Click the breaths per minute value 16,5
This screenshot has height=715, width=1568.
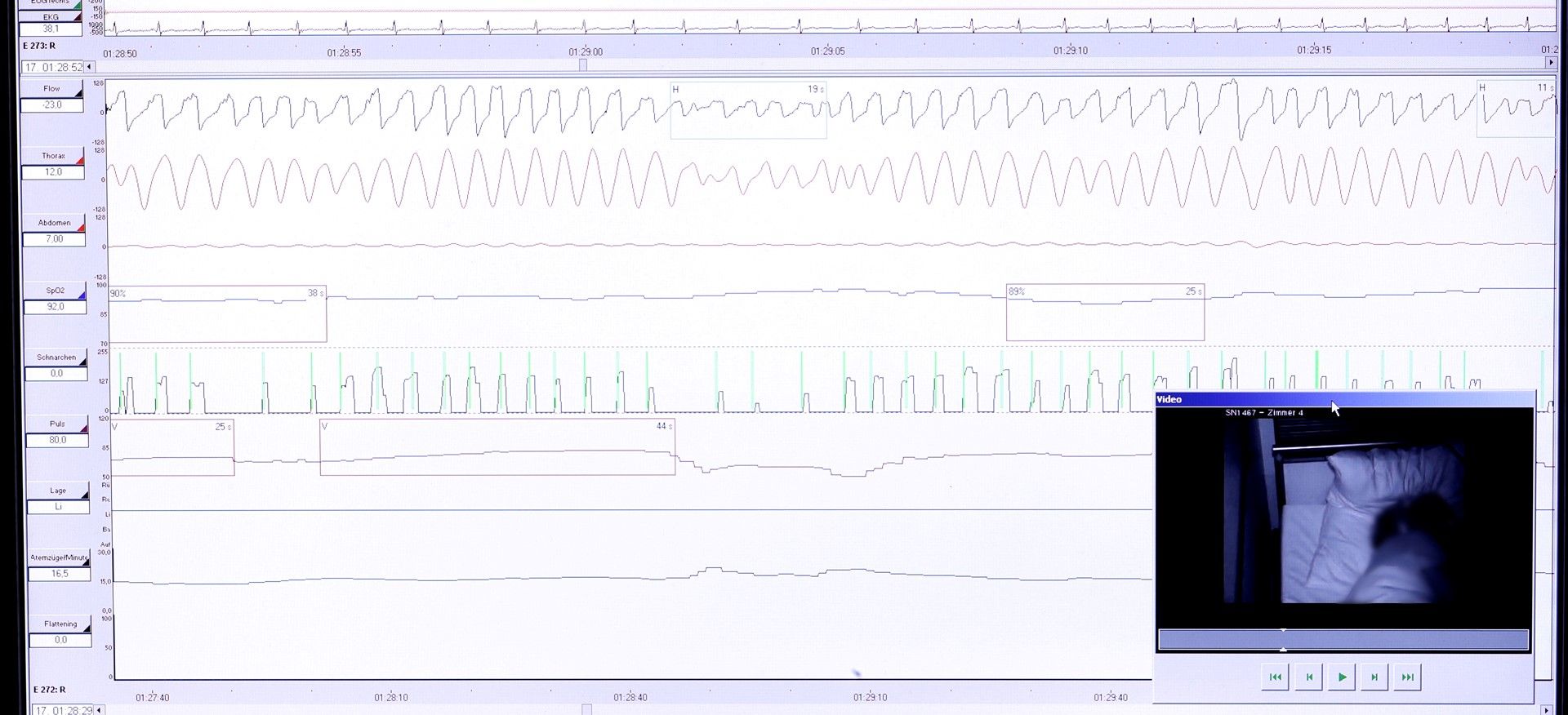coord(60,574)
